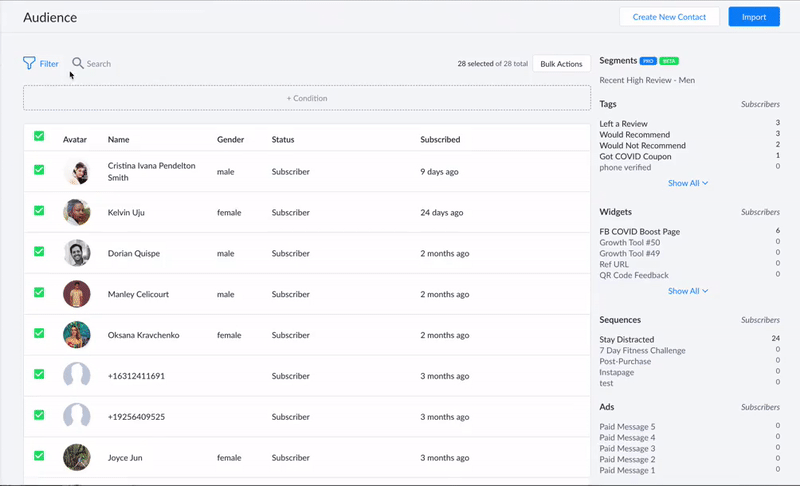
Task: Open Dorian Quispe contact name
Action: tap(134, 253)
